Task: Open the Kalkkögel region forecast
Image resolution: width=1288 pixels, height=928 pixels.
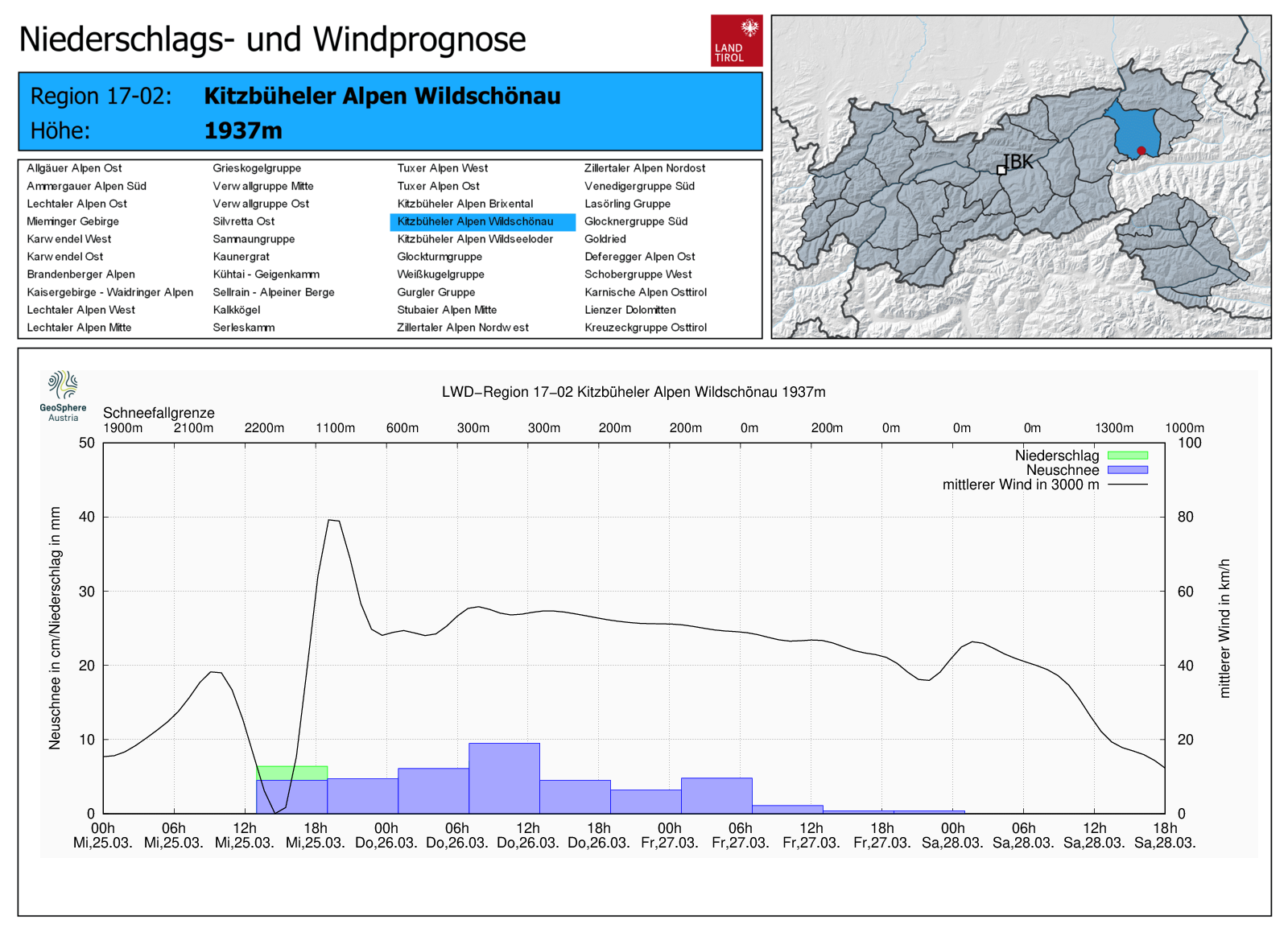Action: pos(236,310)
